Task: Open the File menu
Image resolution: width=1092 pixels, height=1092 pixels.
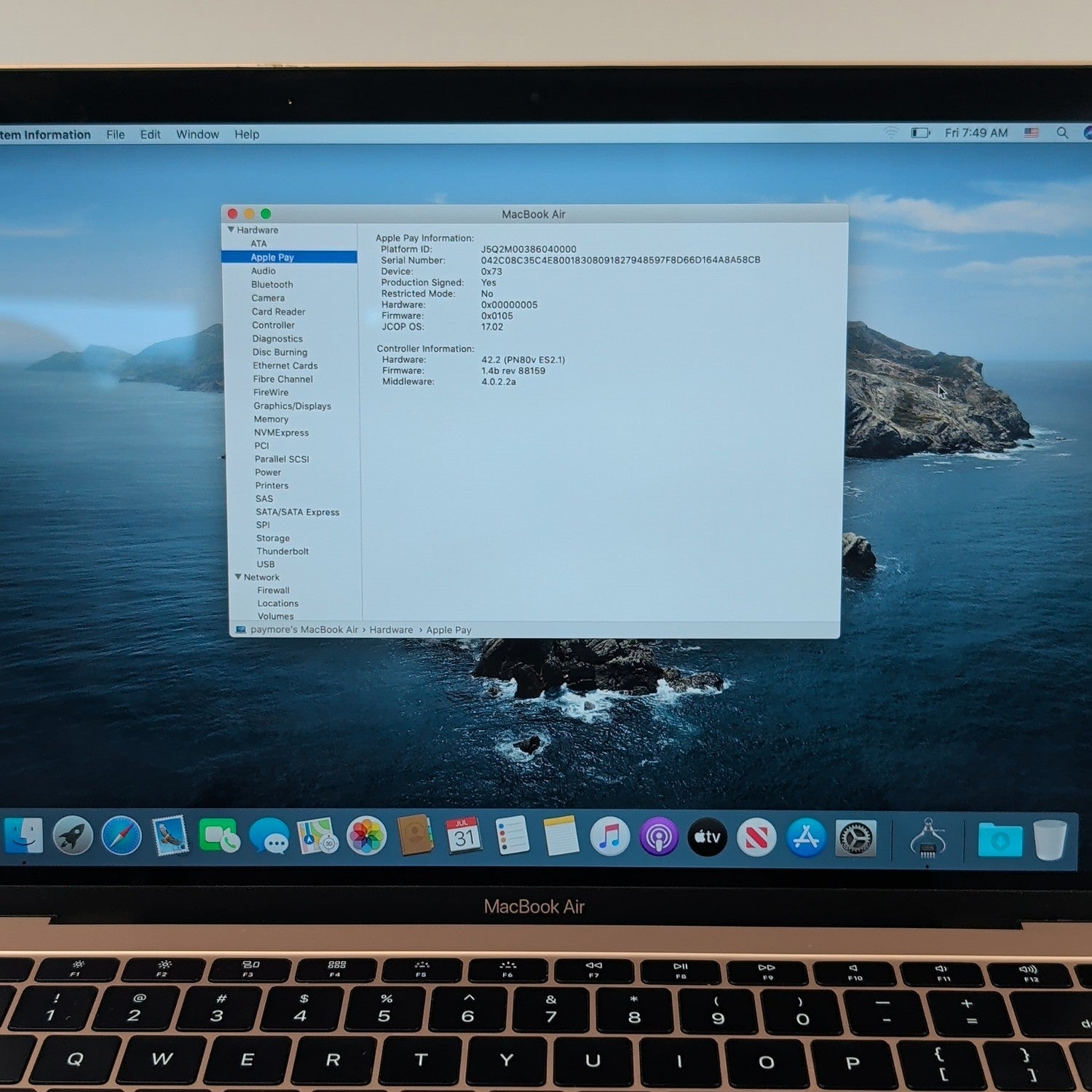Action: point(115,135)
